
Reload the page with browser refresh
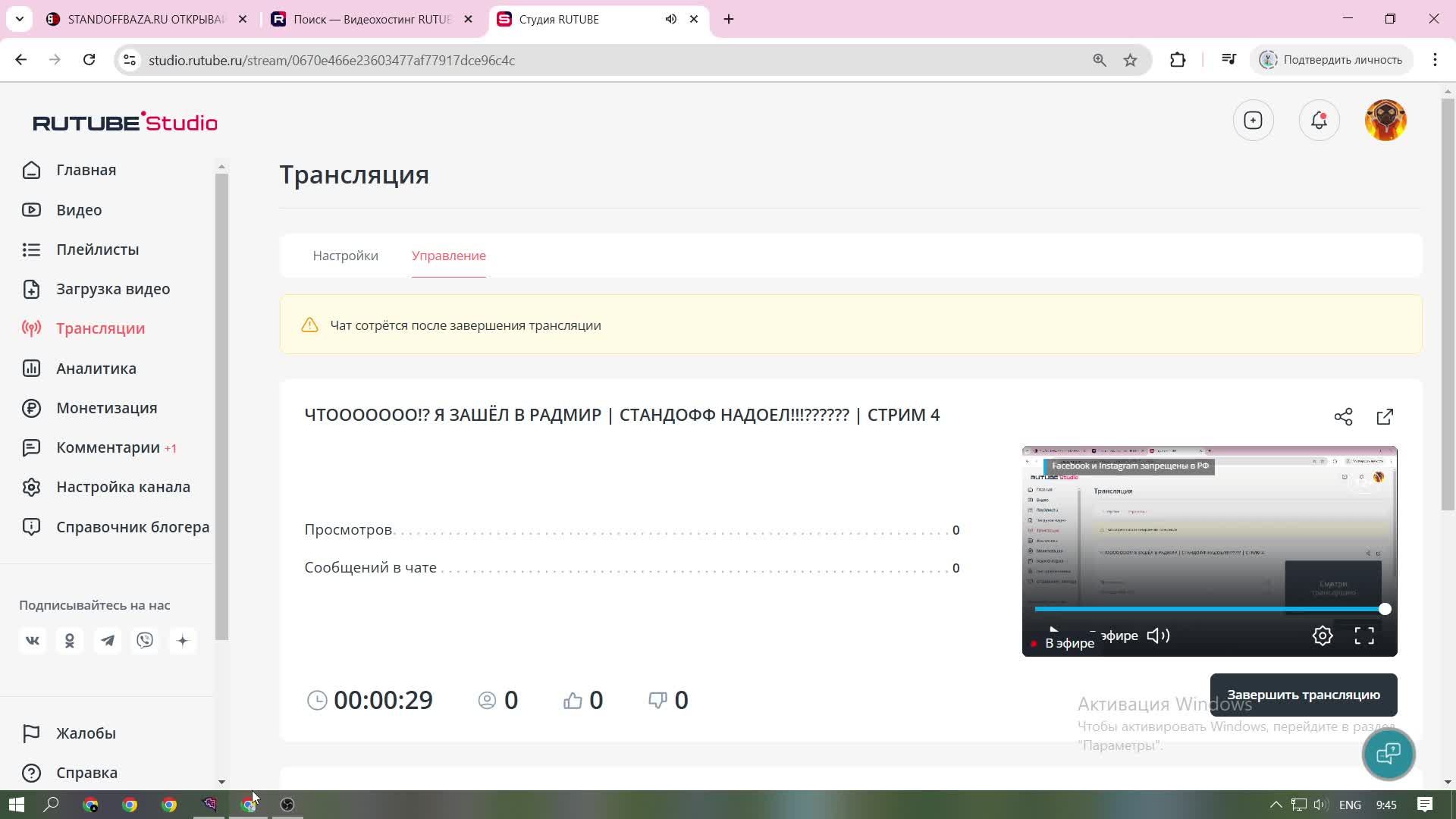pyautogui.click(x=89, y=60)
